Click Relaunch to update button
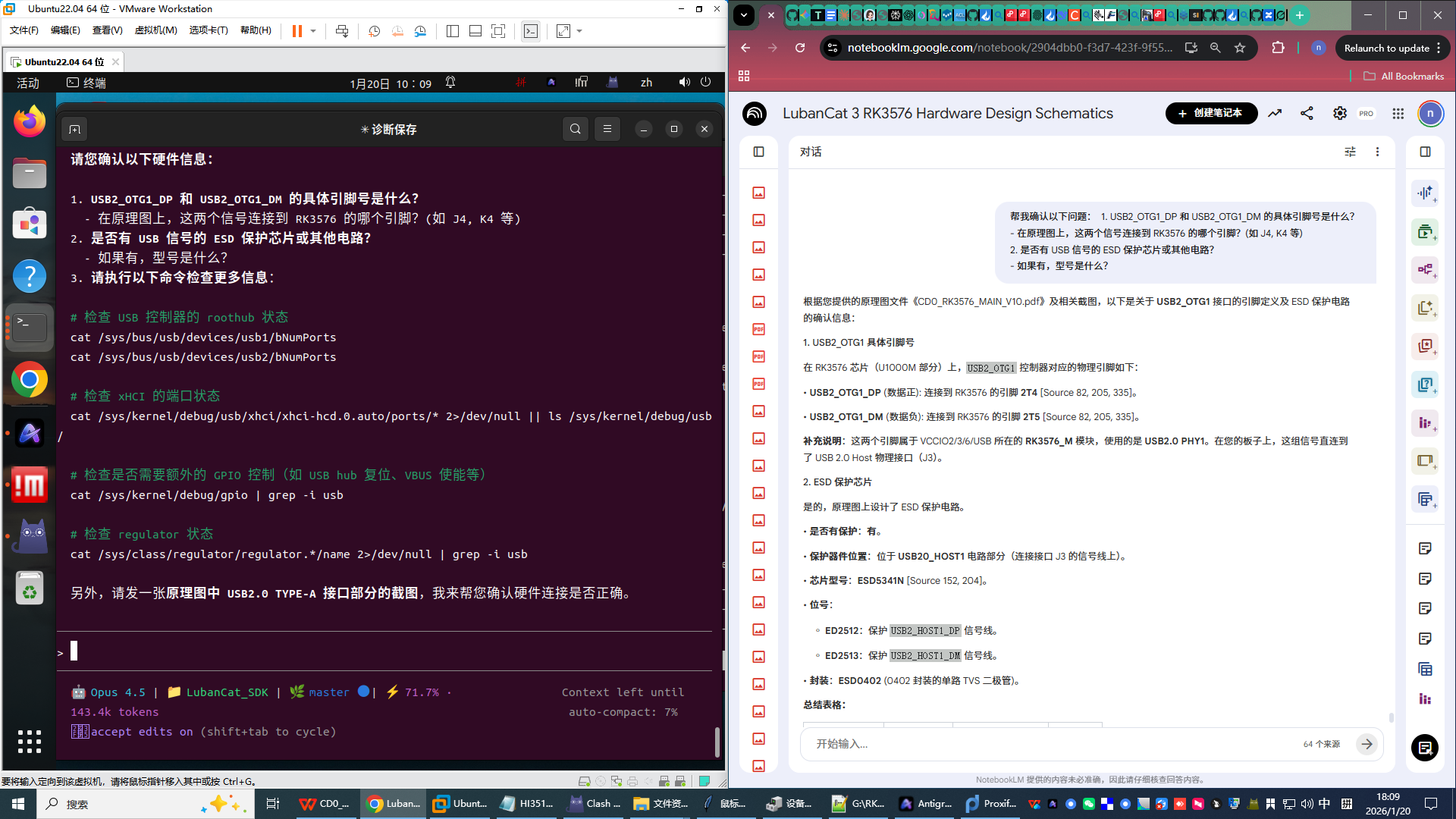The height and width of the screenshot is (819, 1456). [1386, 48]
